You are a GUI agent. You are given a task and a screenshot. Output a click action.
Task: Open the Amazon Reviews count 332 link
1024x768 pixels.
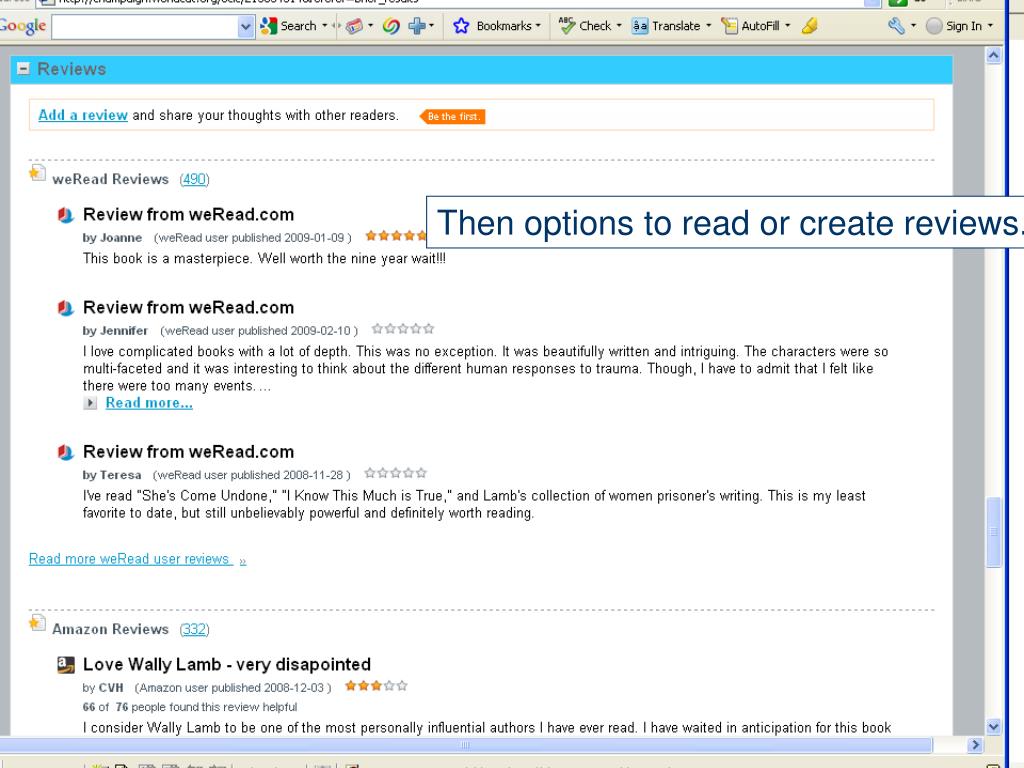pyautogui.click(x=195, y=629)
